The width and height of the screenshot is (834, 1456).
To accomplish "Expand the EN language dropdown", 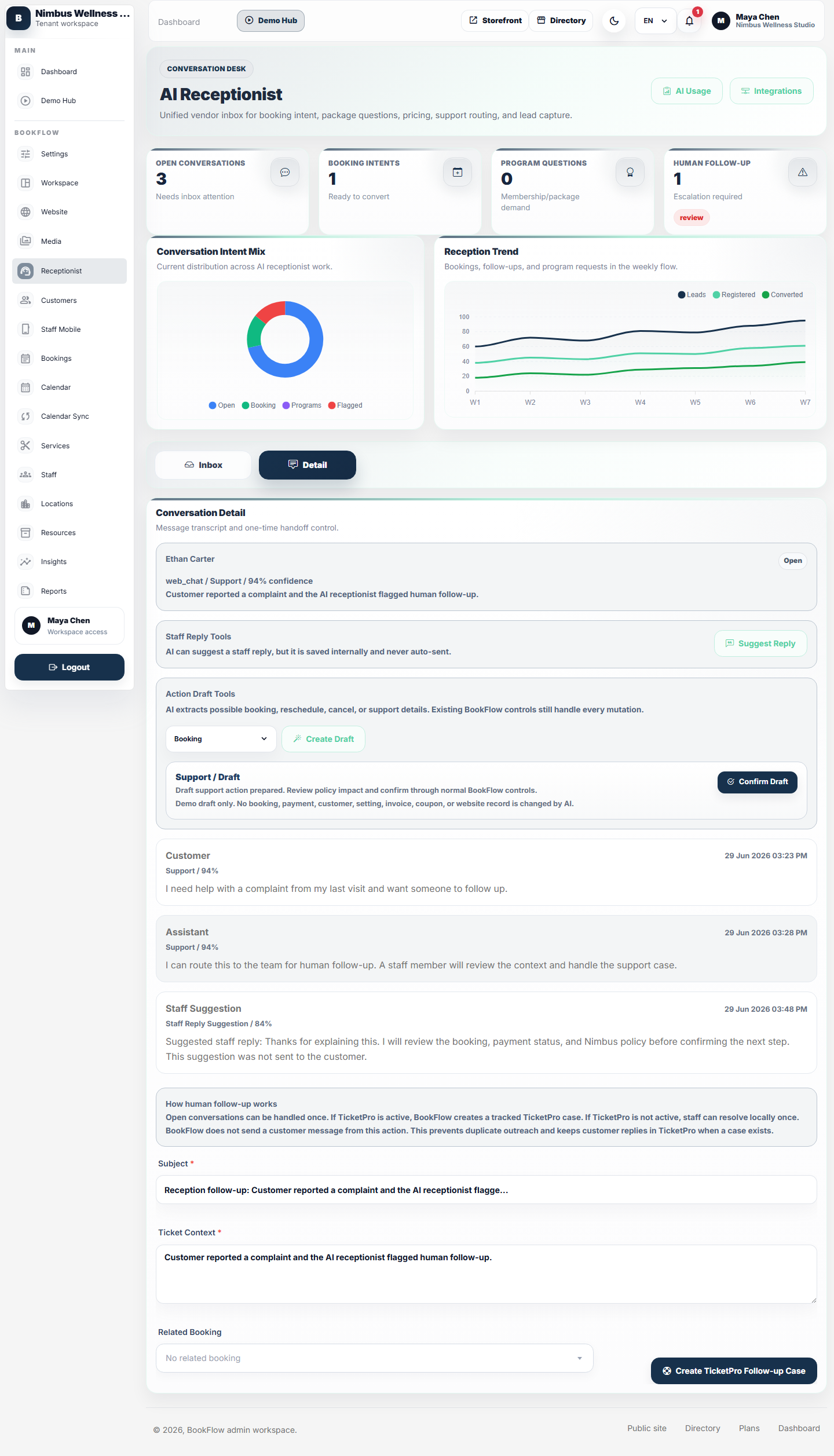I will coord(656,21).
